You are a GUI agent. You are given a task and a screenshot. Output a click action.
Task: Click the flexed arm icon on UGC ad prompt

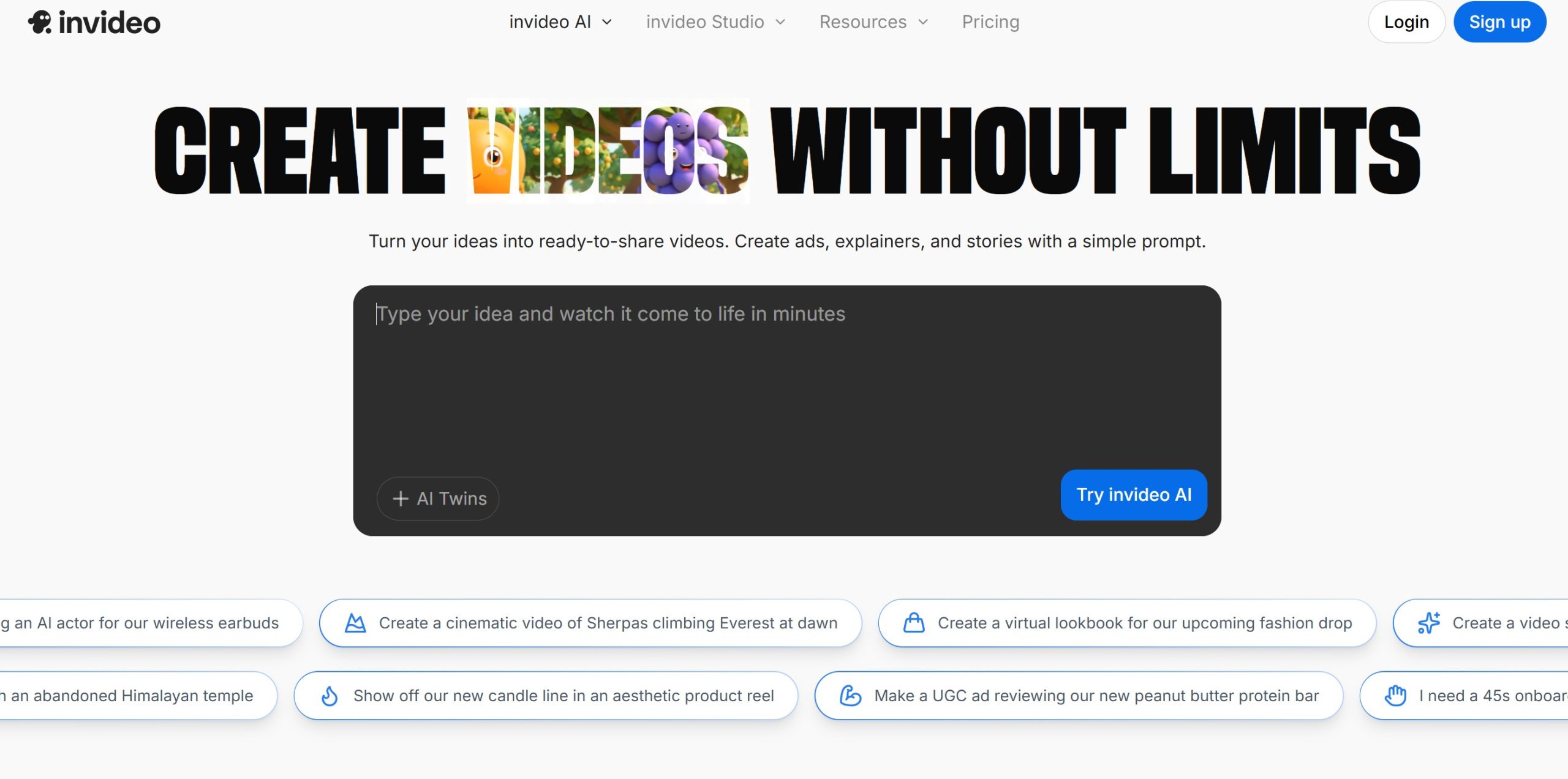(850, 696)
